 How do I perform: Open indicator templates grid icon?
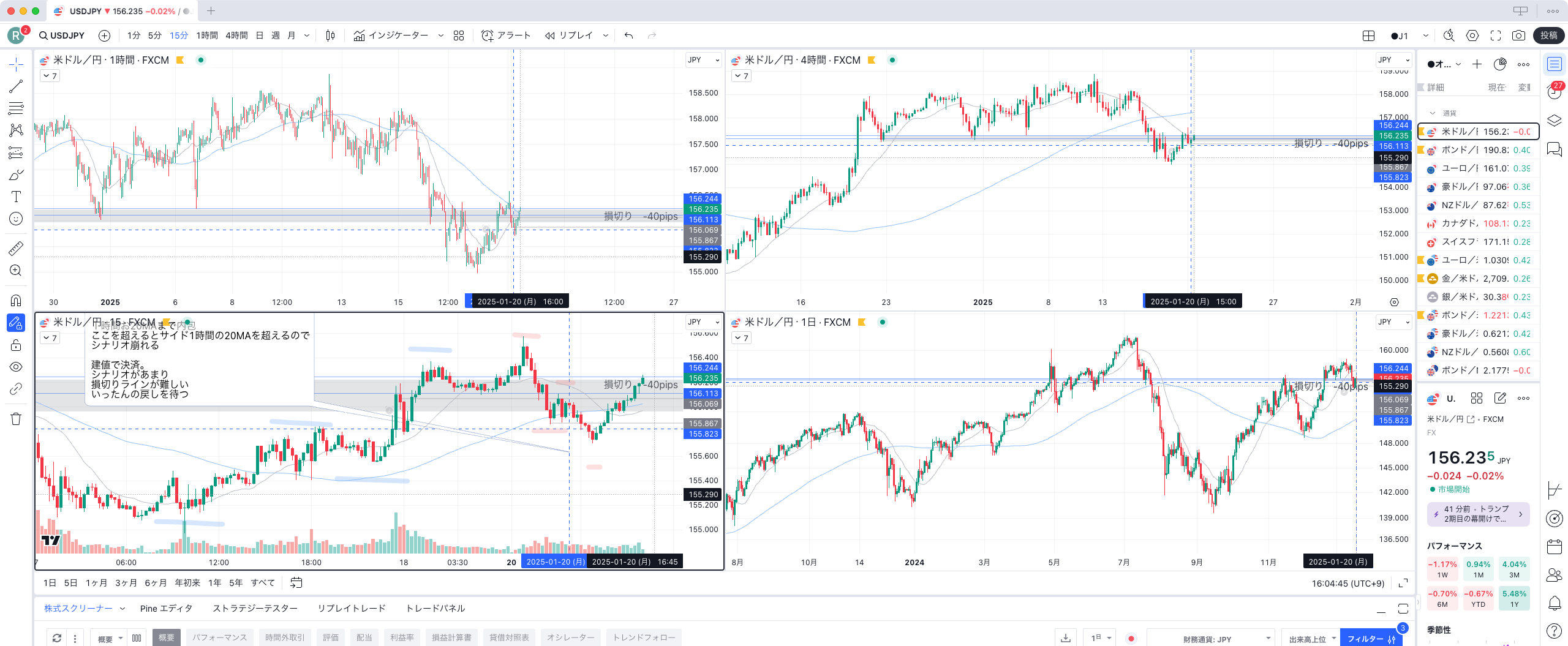tap(459, 36)
